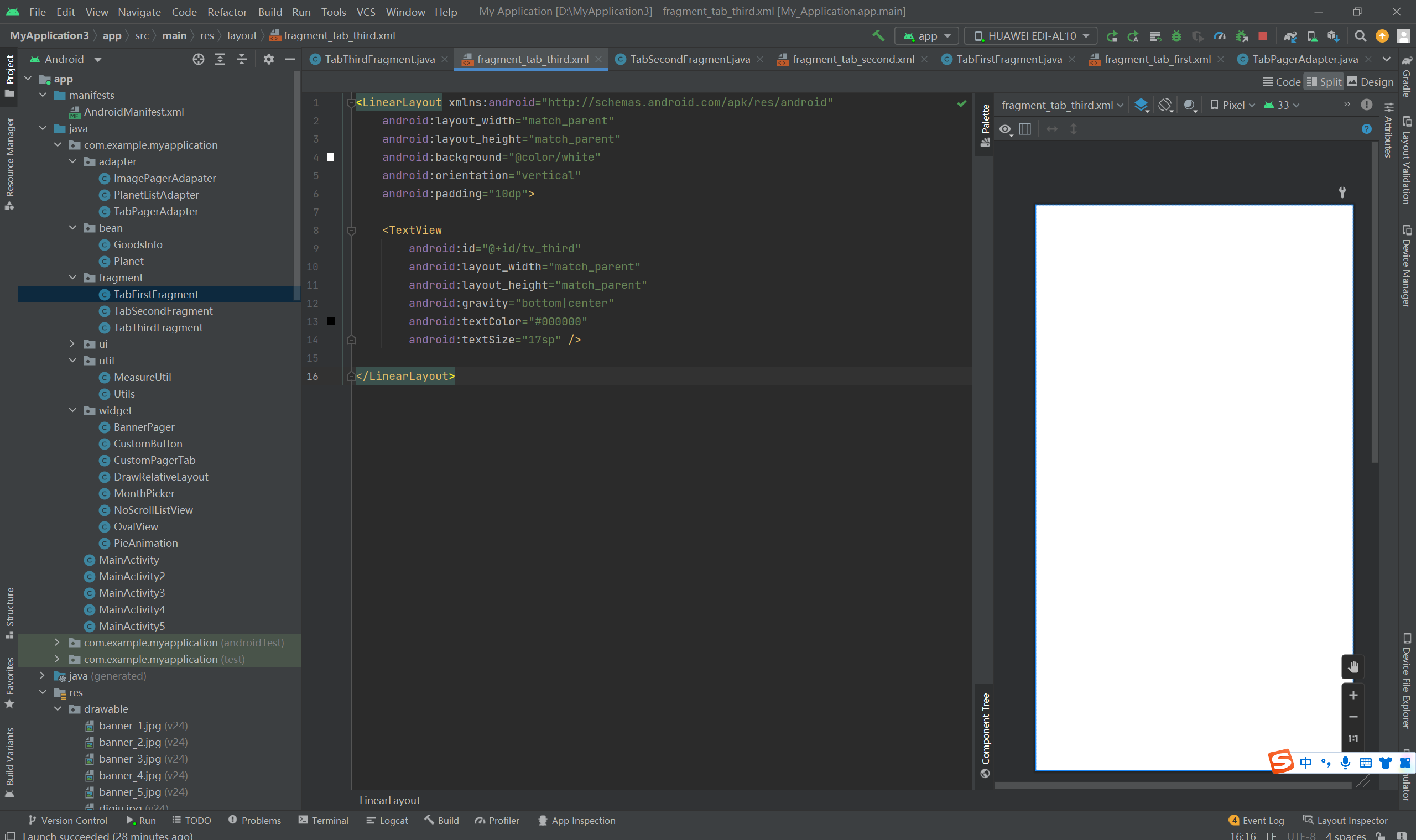Switch editor to Design view mode
Screen dimensions: 1416x840
[1370, 82]
